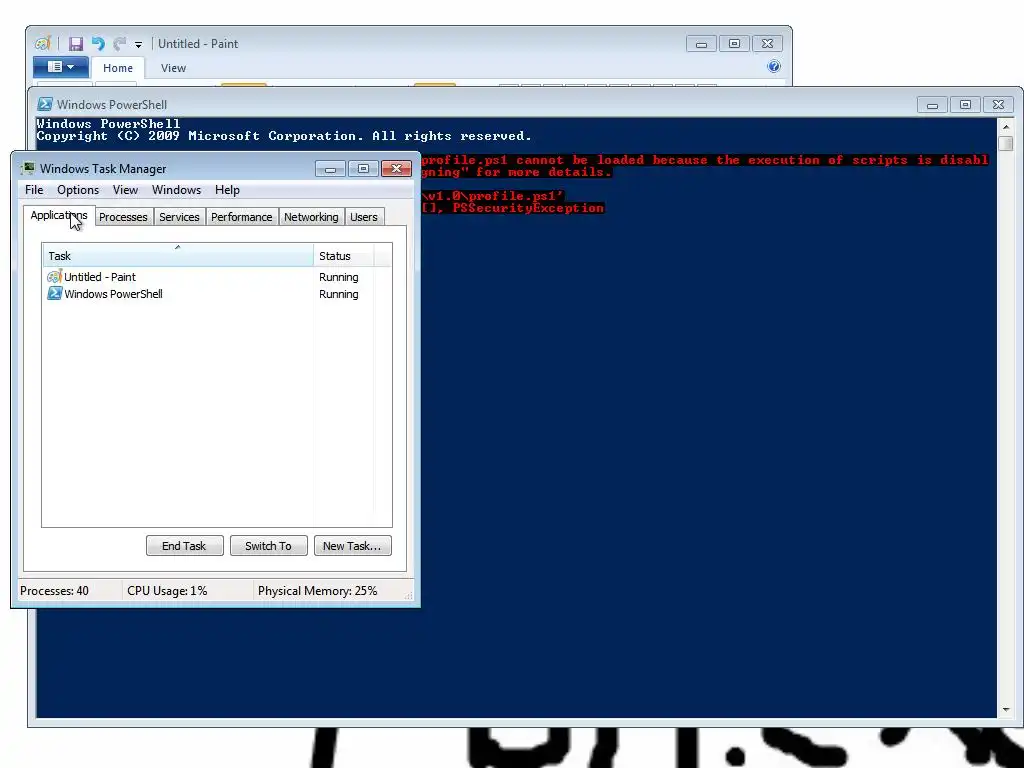
Task: Click the PowerShell icon in its title bar
Action: tap(44, 104)
